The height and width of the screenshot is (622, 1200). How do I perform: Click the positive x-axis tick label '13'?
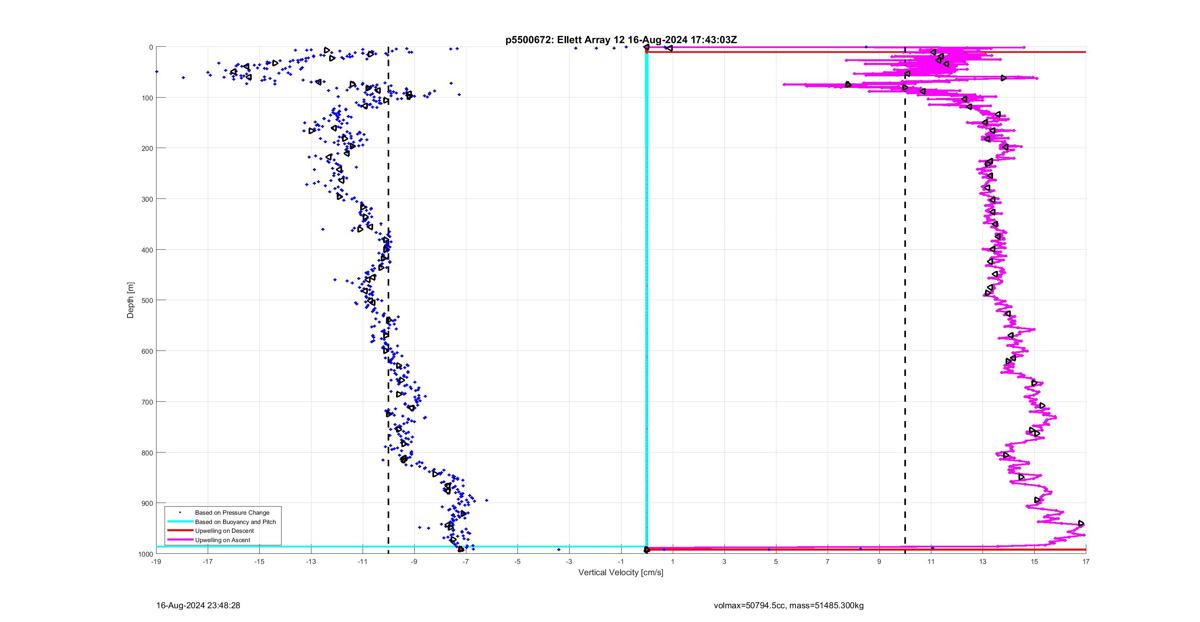pyautogui.click(x=983, y=562)
